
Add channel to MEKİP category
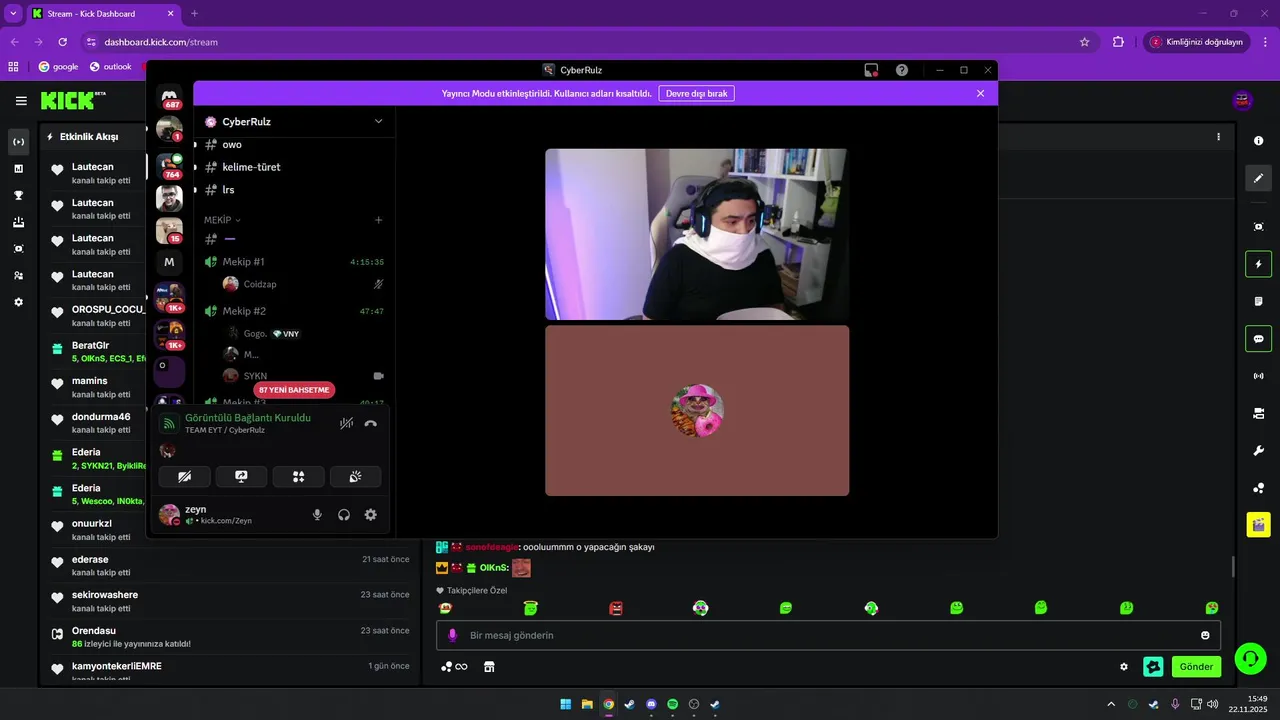pos(378,220)
